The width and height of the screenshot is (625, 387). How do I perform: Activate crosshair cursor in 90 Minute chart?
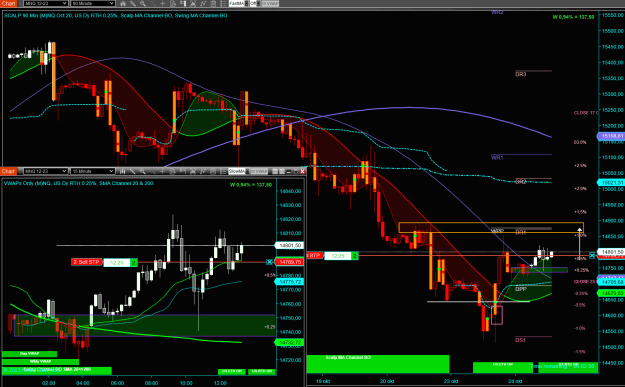[163, 4]
